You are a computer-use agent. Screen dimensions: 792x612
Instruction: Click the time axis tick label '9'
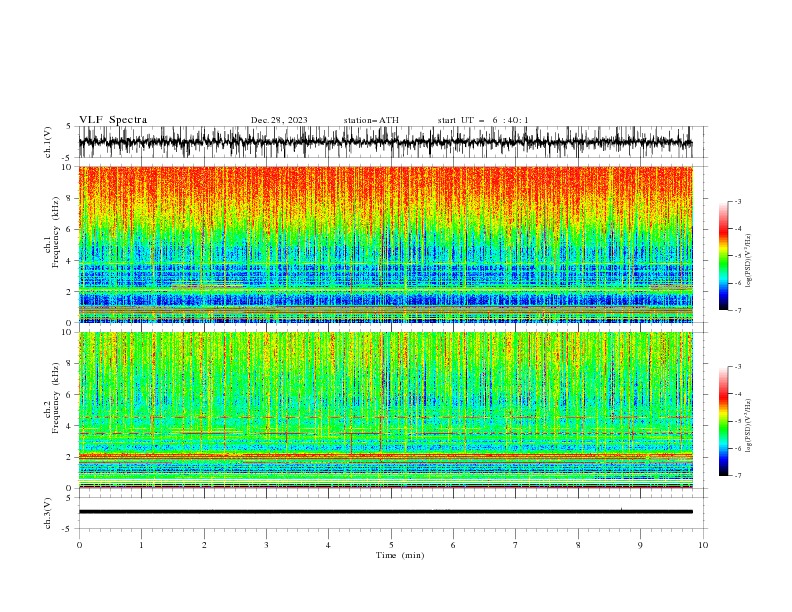(x=640, y=545)
